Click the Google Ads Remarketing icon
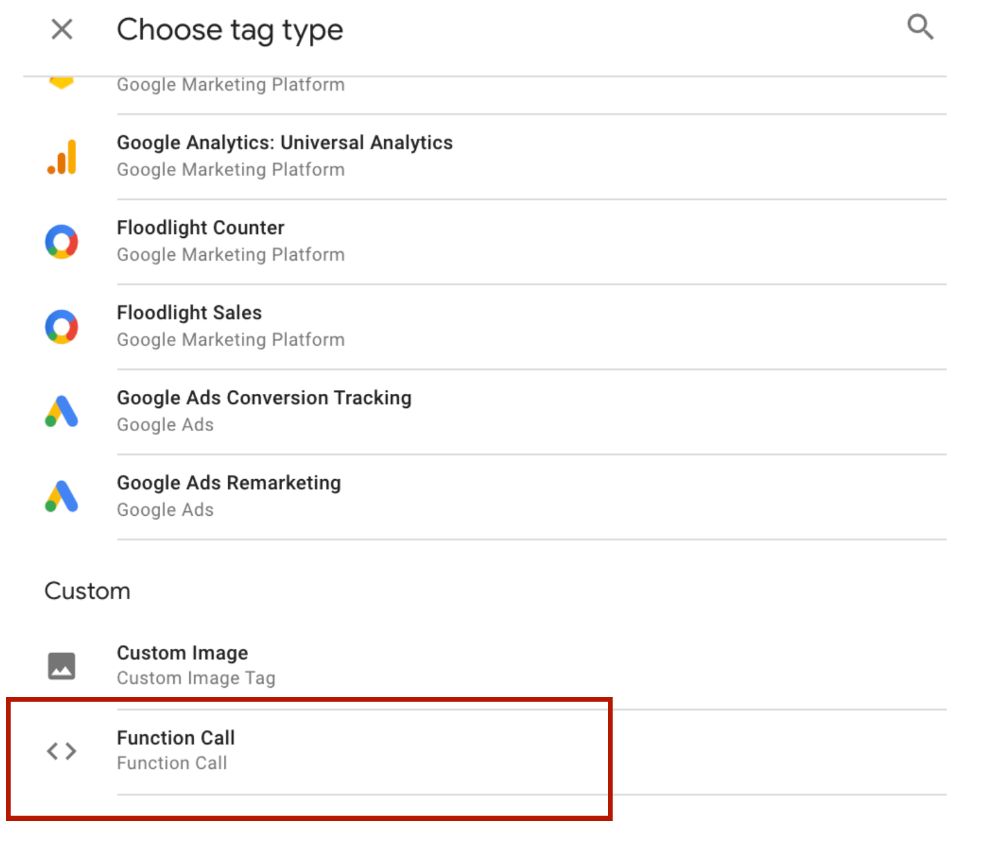 pyautogui.click(x=62, y=496)
